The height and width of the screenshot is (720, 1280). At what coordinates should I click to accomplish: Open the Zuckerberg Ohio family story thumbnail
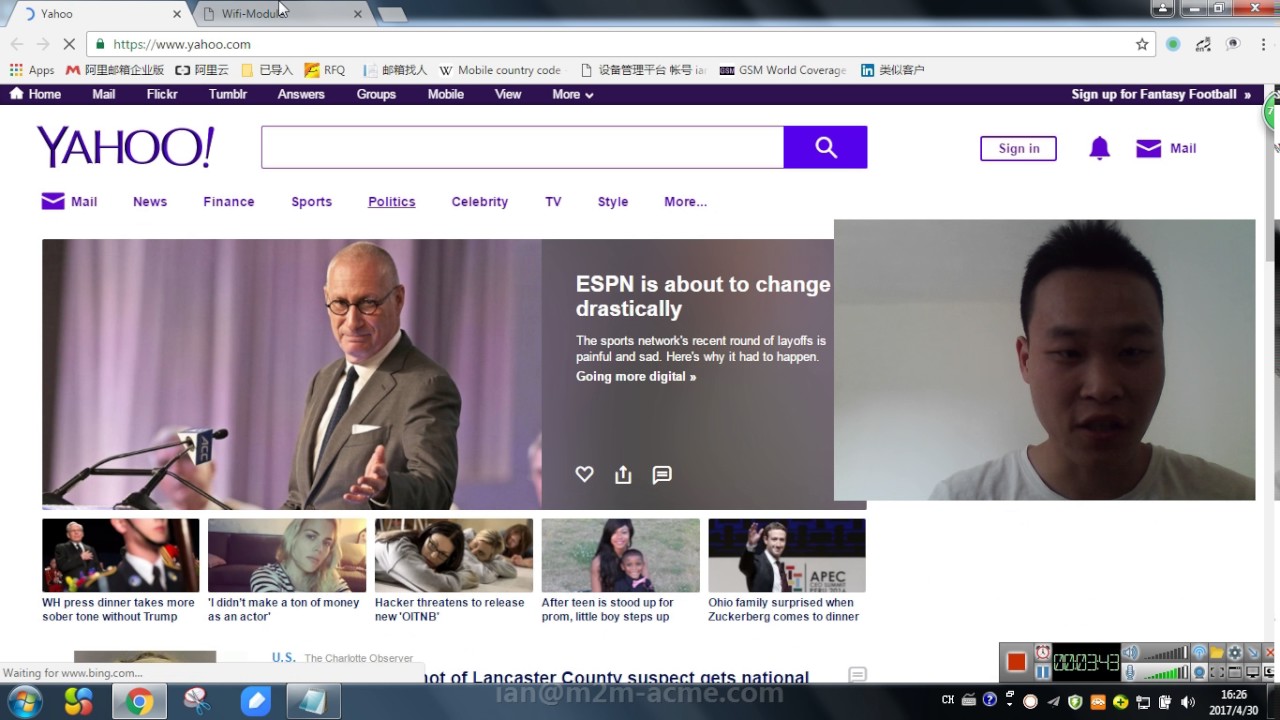[x=787, y=555]
